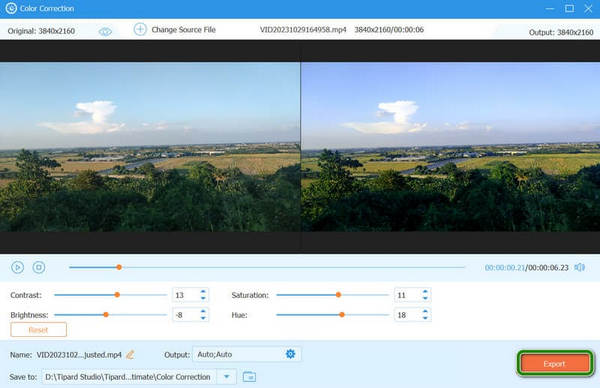This screenshot has height=388, width=600.
Task: Open the save folder icon
Action: click(249, 377)
